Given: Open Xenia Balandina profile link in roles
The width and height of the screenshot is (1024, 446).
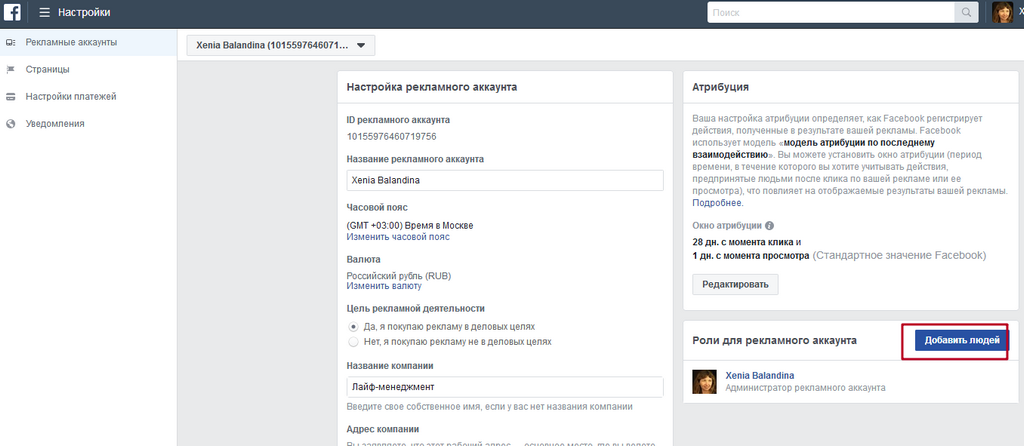Looking at the screenshot, I should [760, 375].
